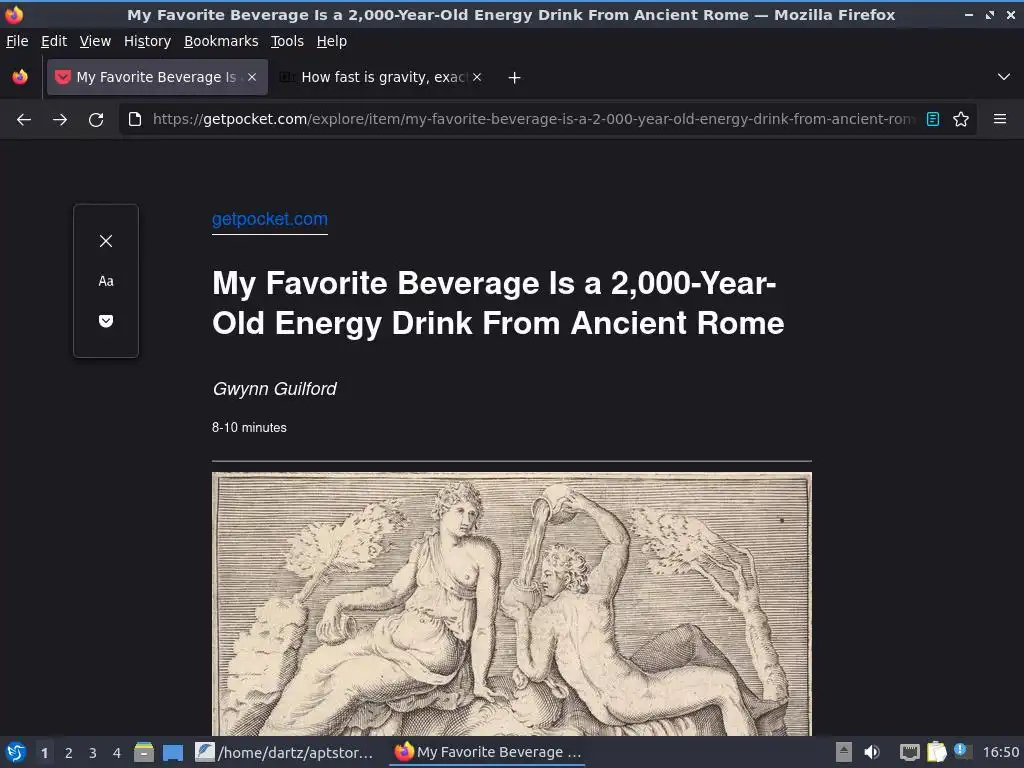Open network monitor tray icon

click(910, 752)
